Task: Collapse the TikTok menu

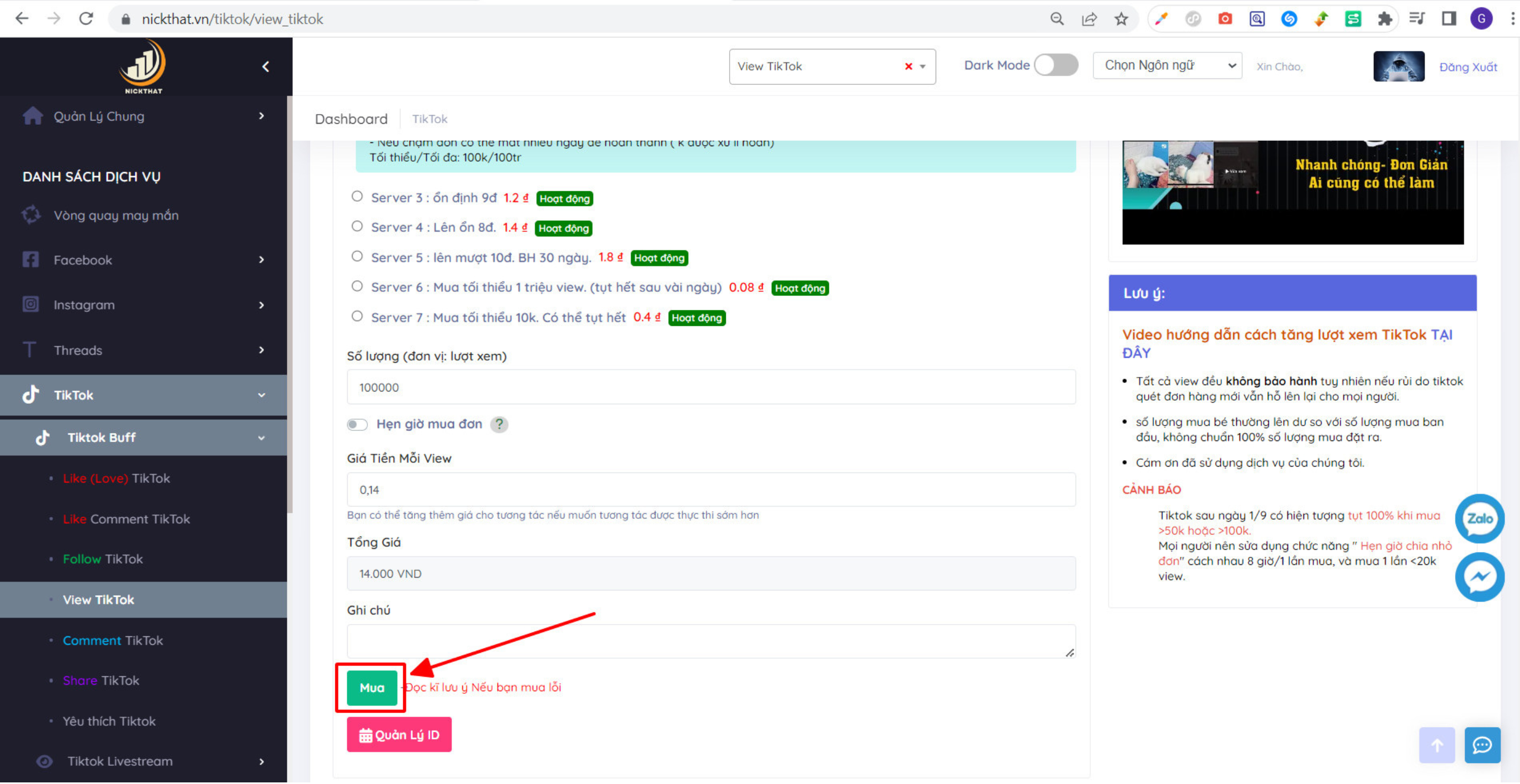Action: point(143,395)
